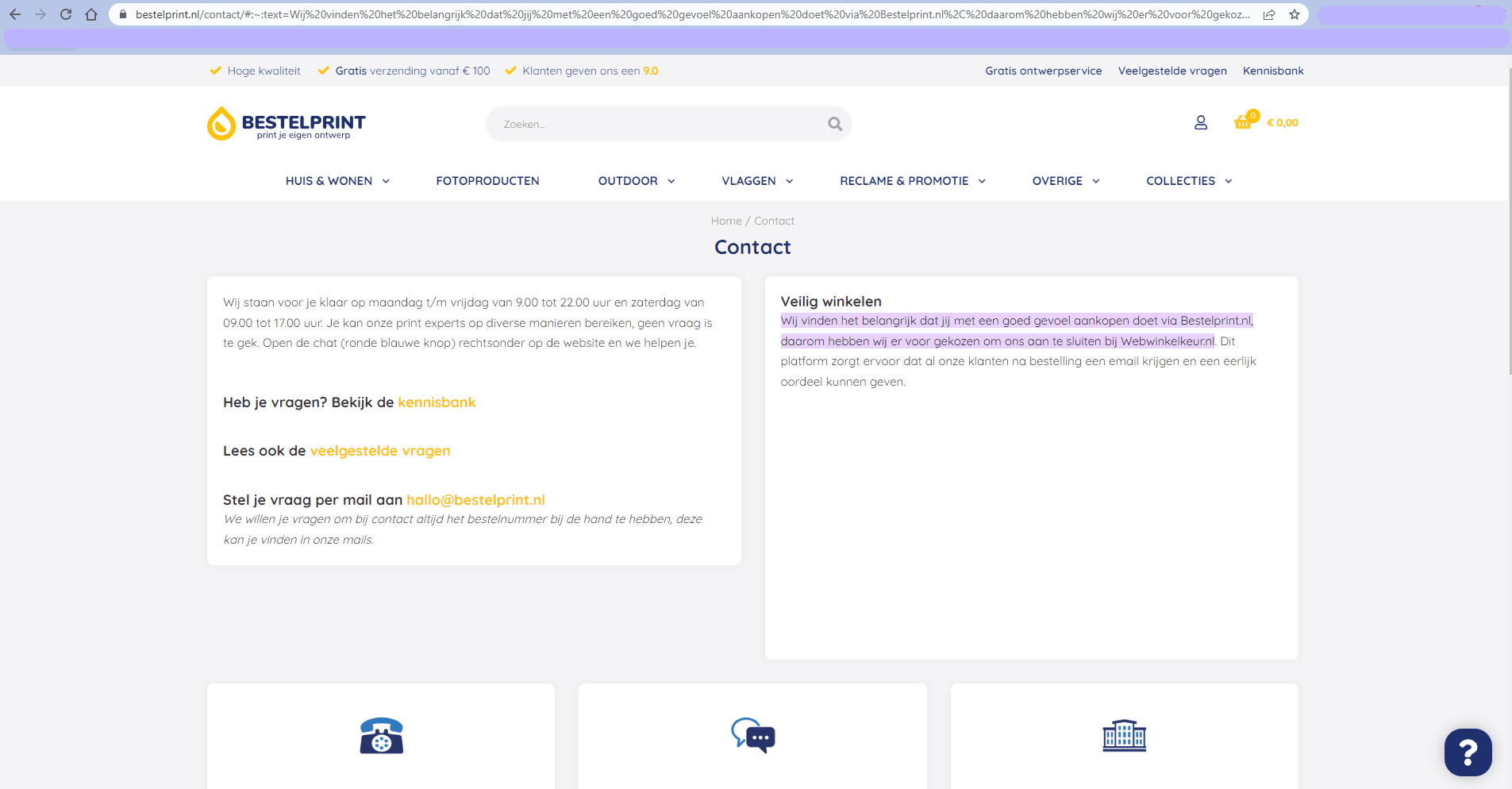Click the Bestelprint logo
Viewport: 1512px width, 789px height.
(x=287, y=124)
